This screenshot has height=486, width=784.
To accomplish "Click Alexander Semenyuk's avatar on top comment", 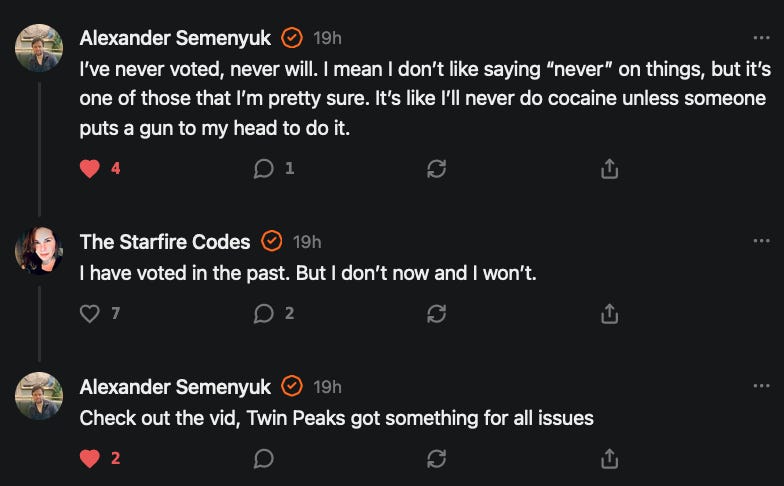I will (39, 47).
